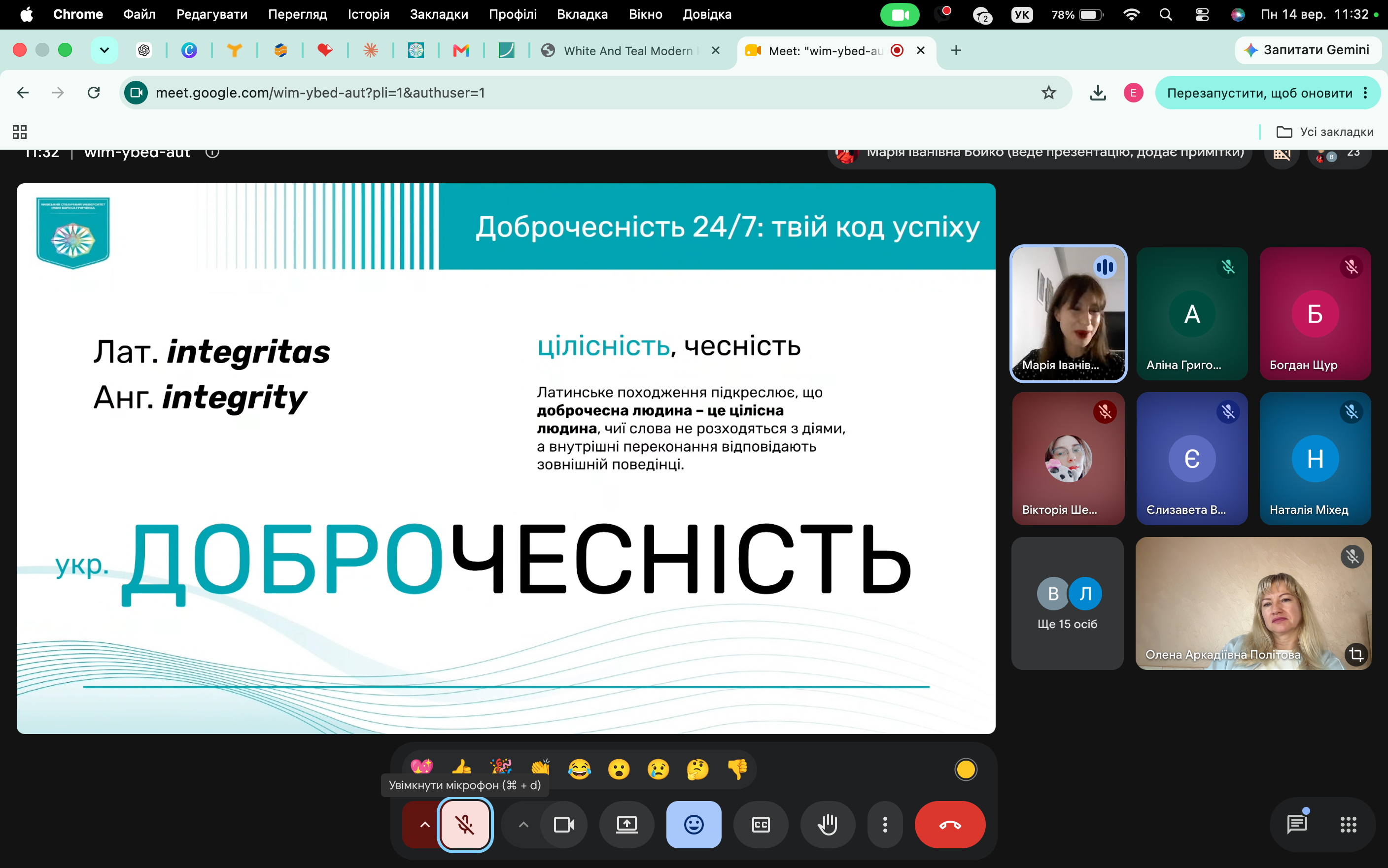Raise hand in the meeting
Screen dimensions: 1388x868
(828, 824)
